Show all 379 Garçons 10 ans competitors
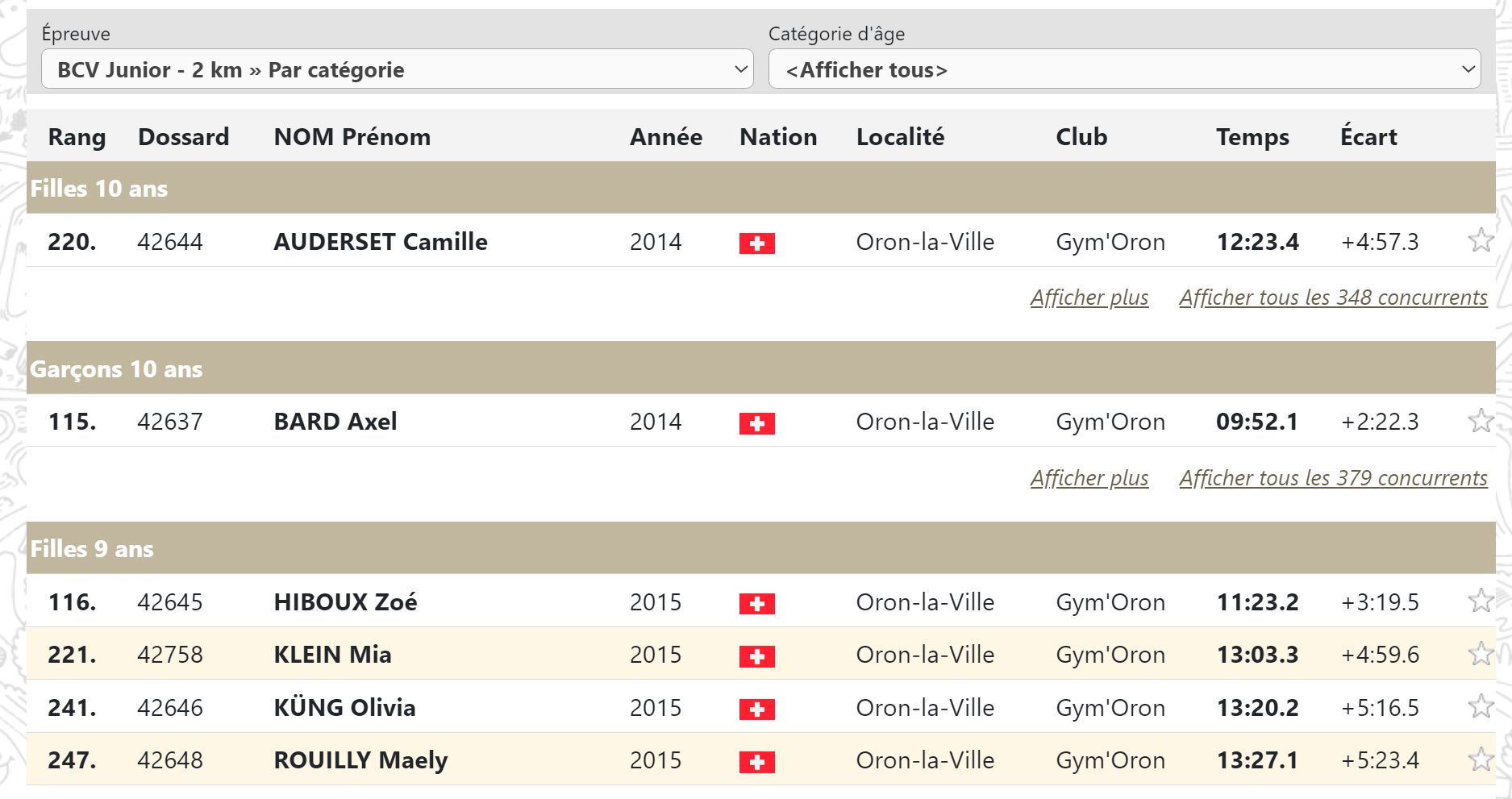The height and width of the screenshot is (799, 1512). coord(1332,478)
